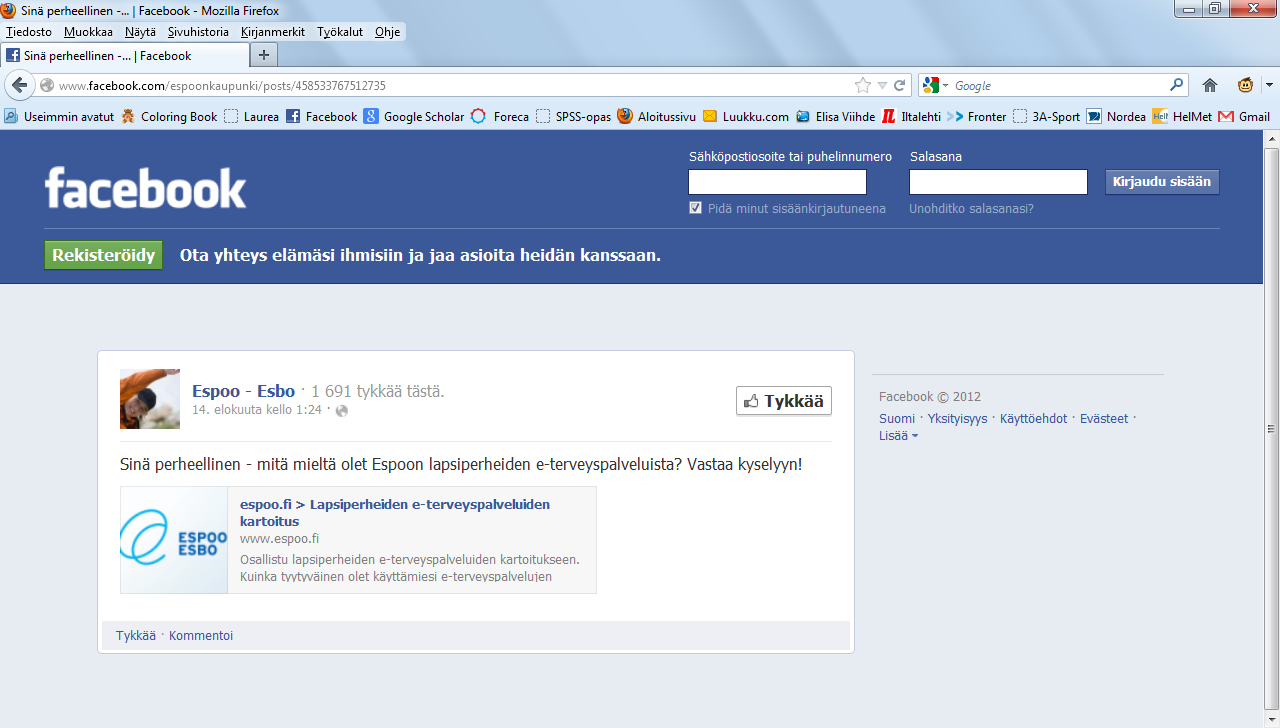Open the search engine selector dropdown
Image resolution: width=1280 pixels, height=728 pixels.
coord(936,85)
